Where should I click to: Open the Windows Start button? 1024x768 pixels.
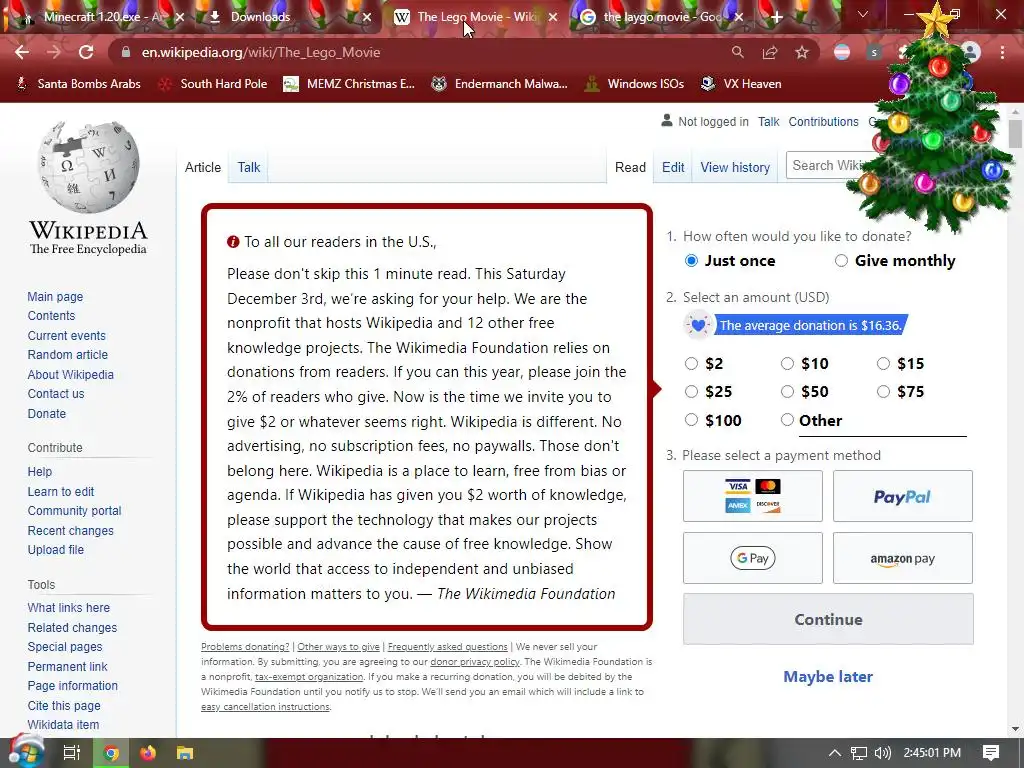coord(25,752)
